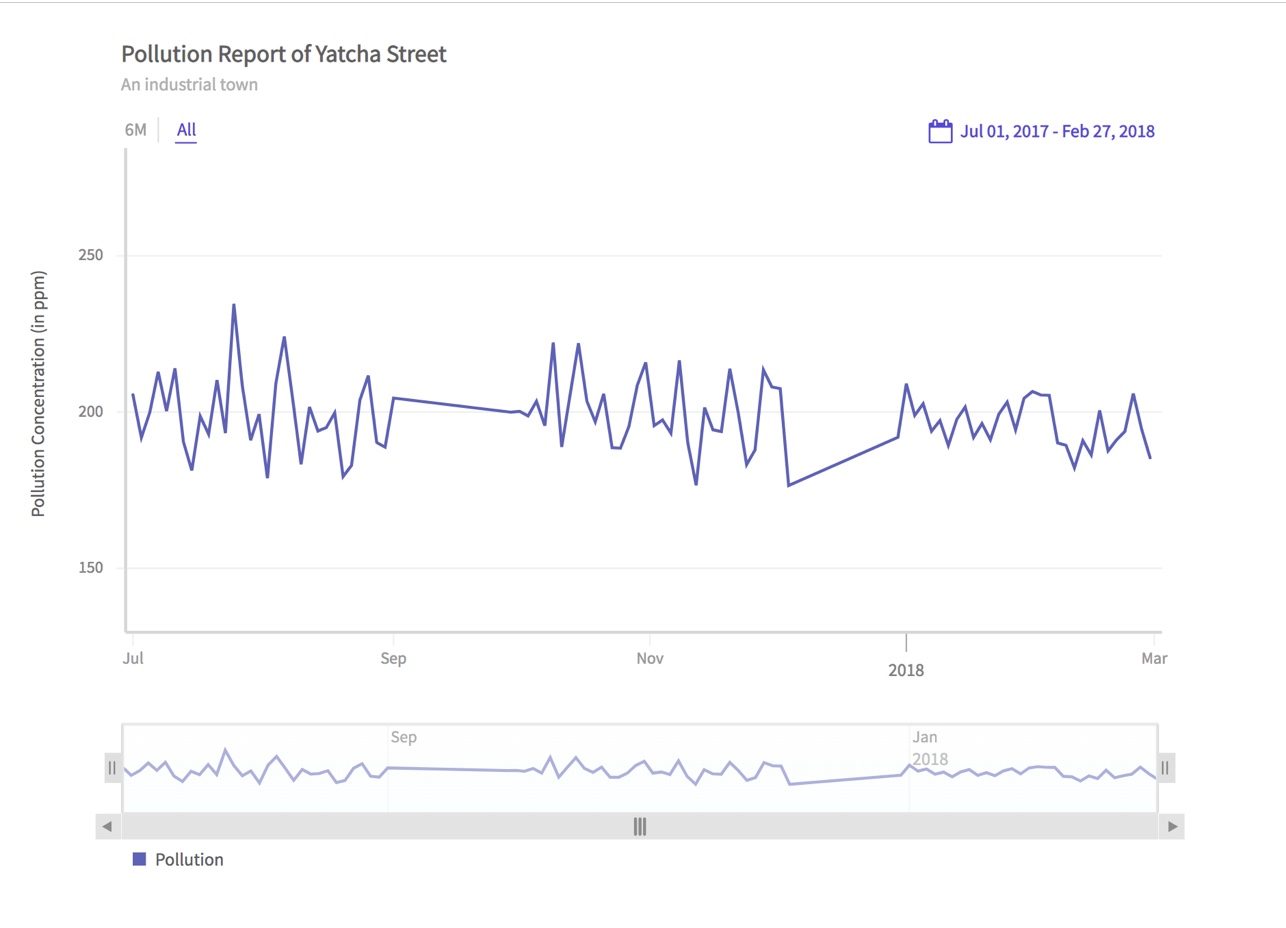Click the 2018 year marker on x-axis

906,670
